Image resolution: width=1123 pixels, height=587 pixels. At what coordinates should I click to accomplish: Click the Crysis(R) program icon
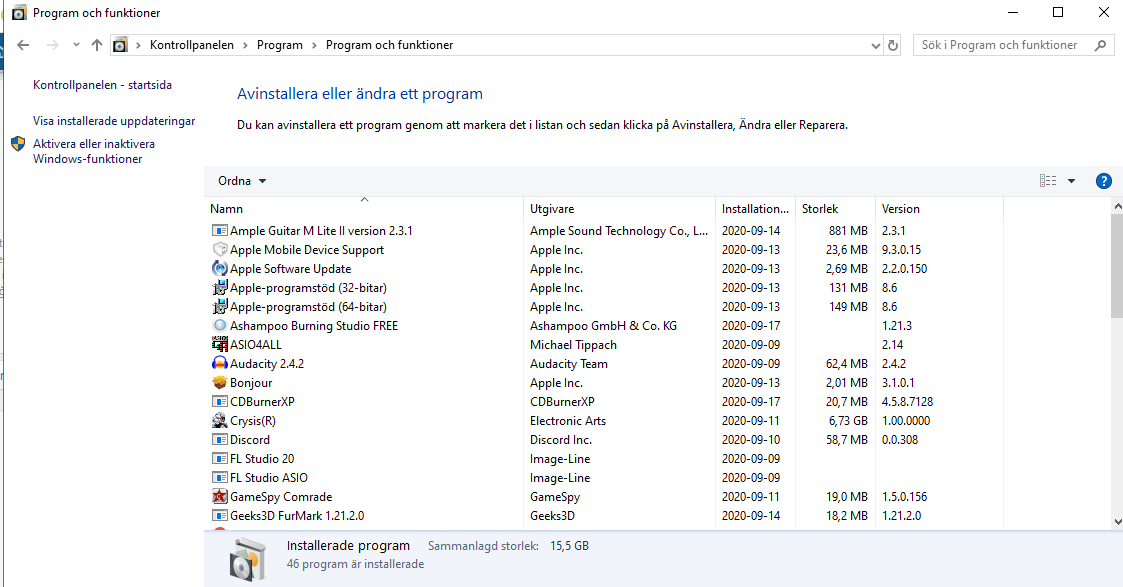tap(220, 421)
